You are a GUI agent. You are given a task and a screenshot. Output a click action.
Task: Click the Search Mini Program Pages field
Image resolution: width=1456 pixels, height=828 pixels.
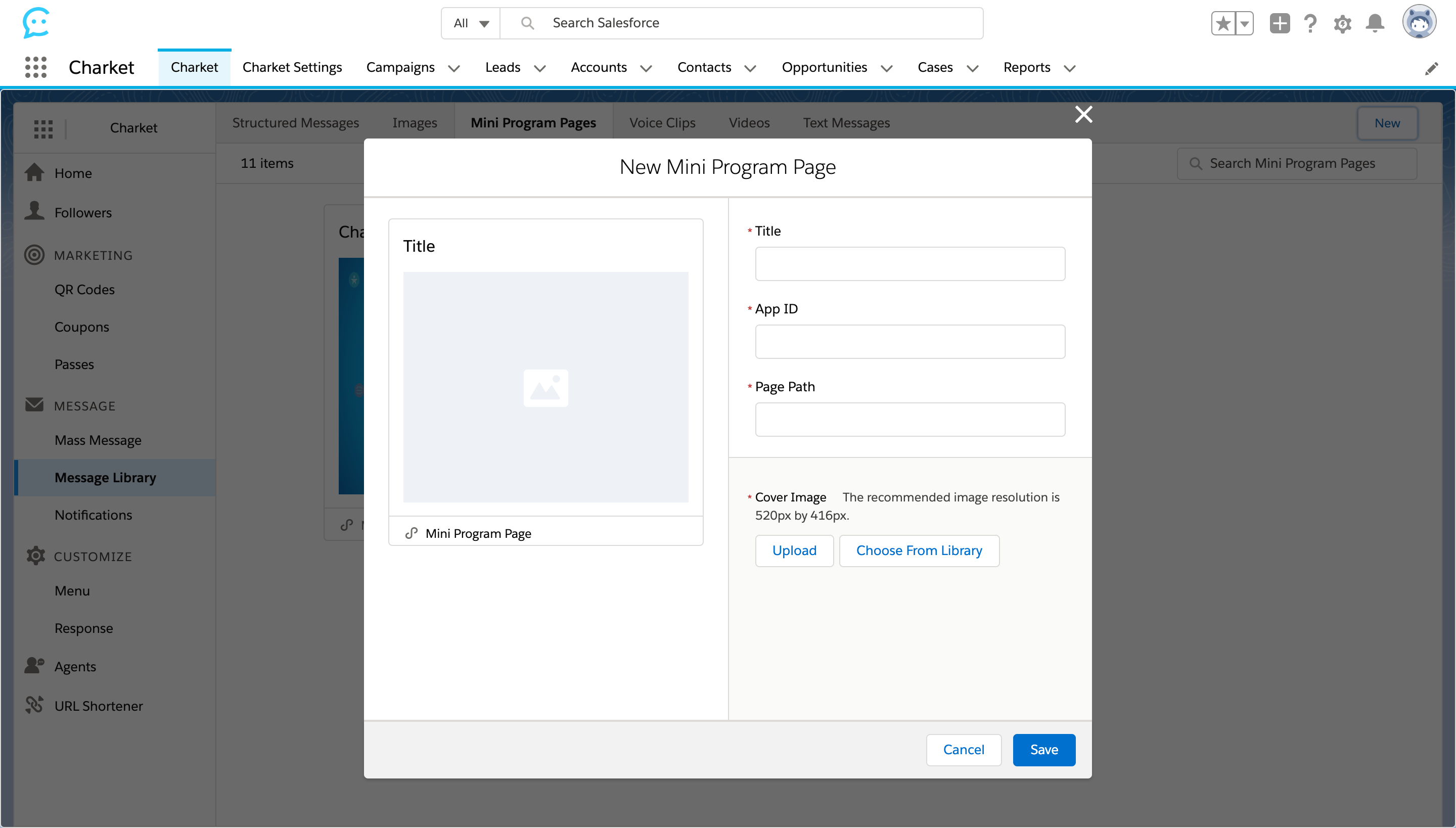(1297, 164)
